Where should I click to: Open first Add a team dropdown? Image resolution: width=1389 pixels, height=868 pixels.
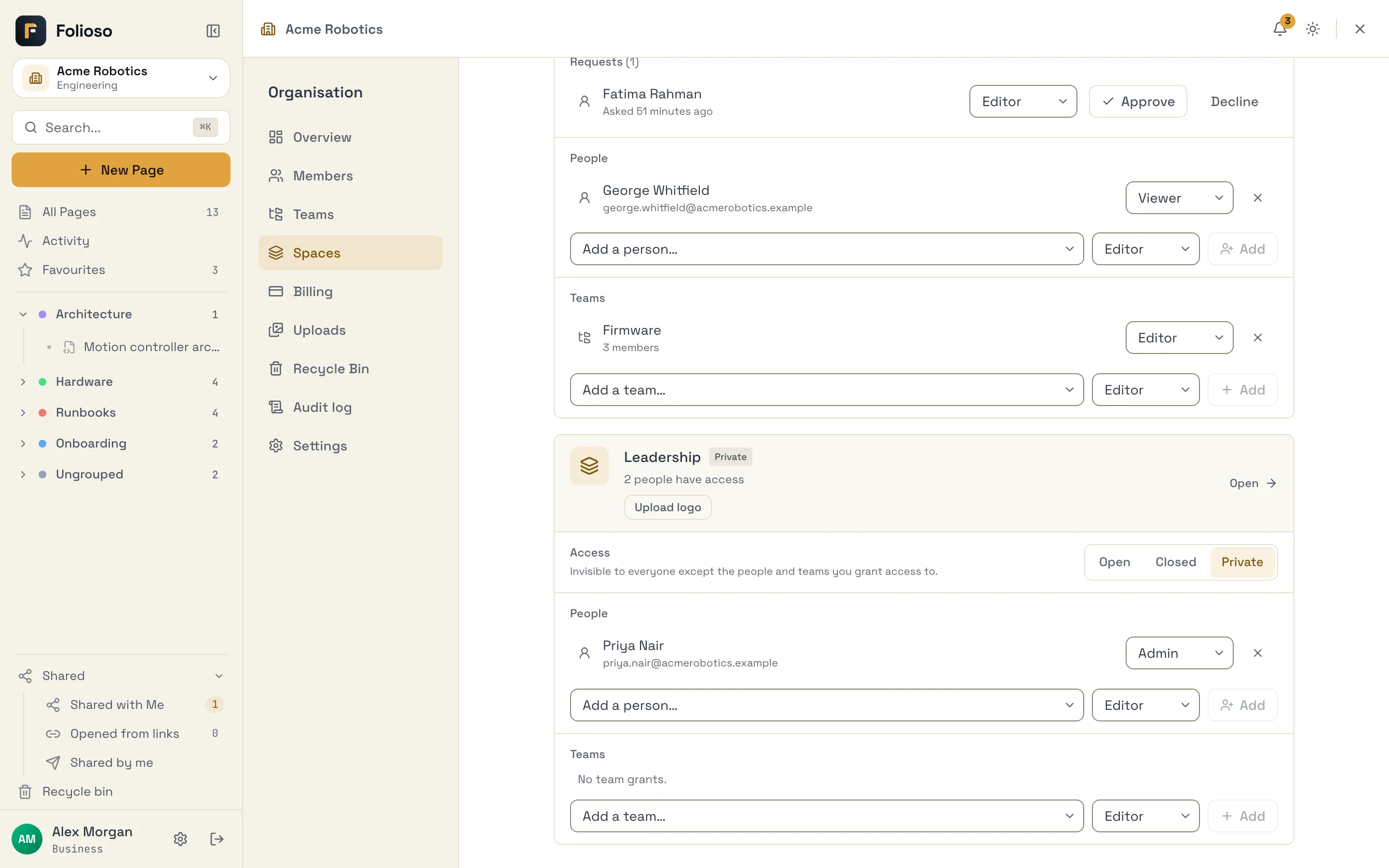point(827,390)
